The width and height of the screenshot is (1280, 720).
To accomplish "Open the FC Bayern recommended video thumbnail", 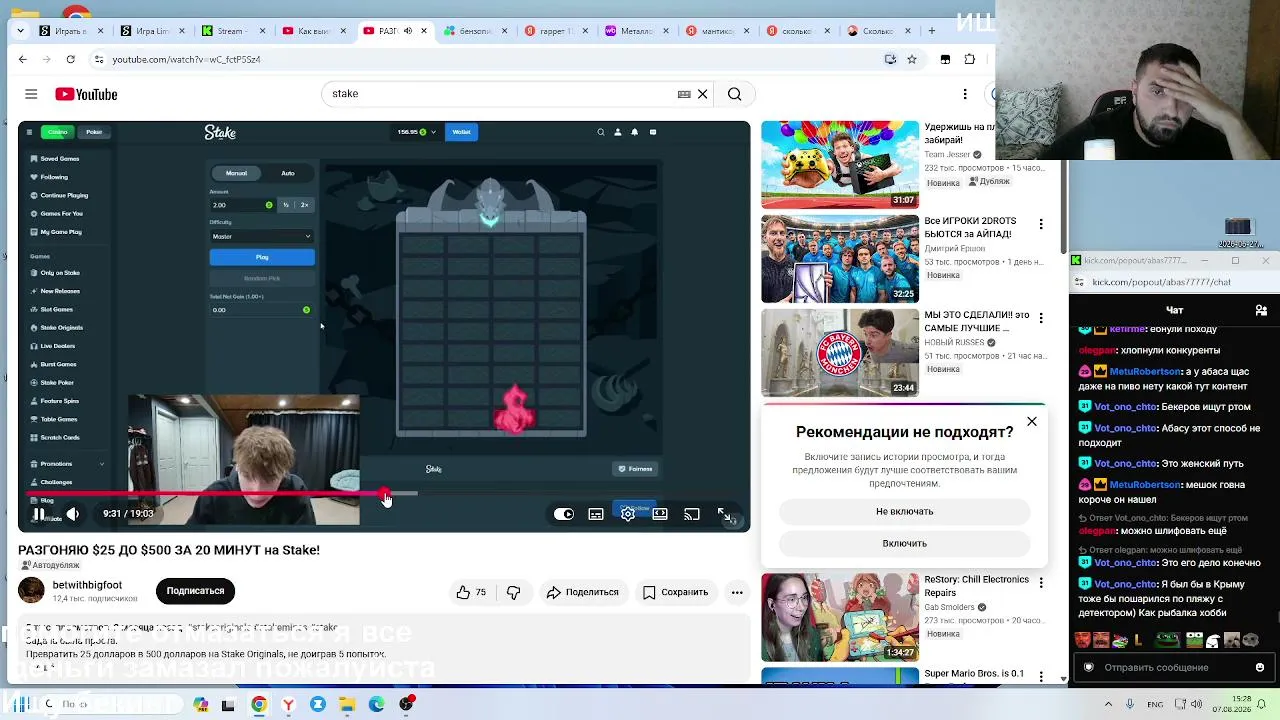I will point(840,353).
